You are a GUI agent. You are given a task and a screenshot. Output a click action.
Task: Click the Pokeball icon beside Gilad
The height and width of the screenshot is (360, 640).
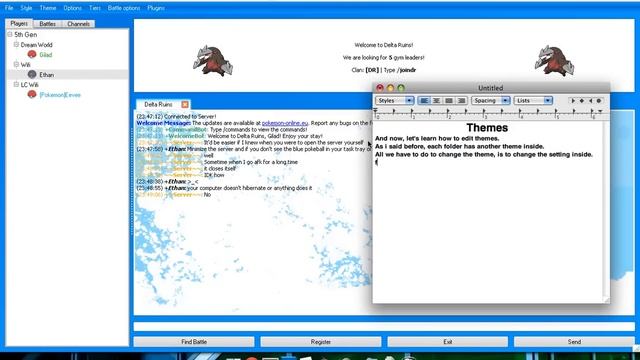pos(32,54)
